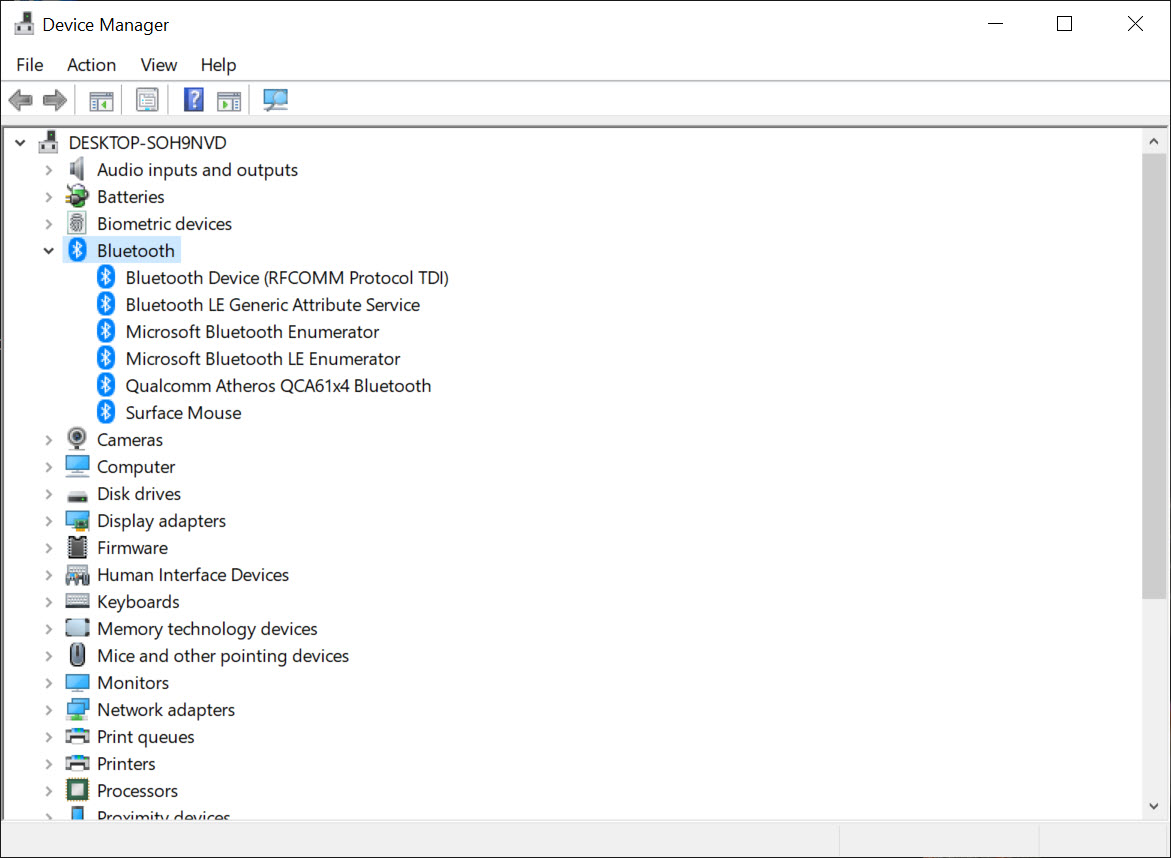1171x858 pixels.
Task: Click the Processors chip icon
Action: pyautogui.click(x=77, y=789)
